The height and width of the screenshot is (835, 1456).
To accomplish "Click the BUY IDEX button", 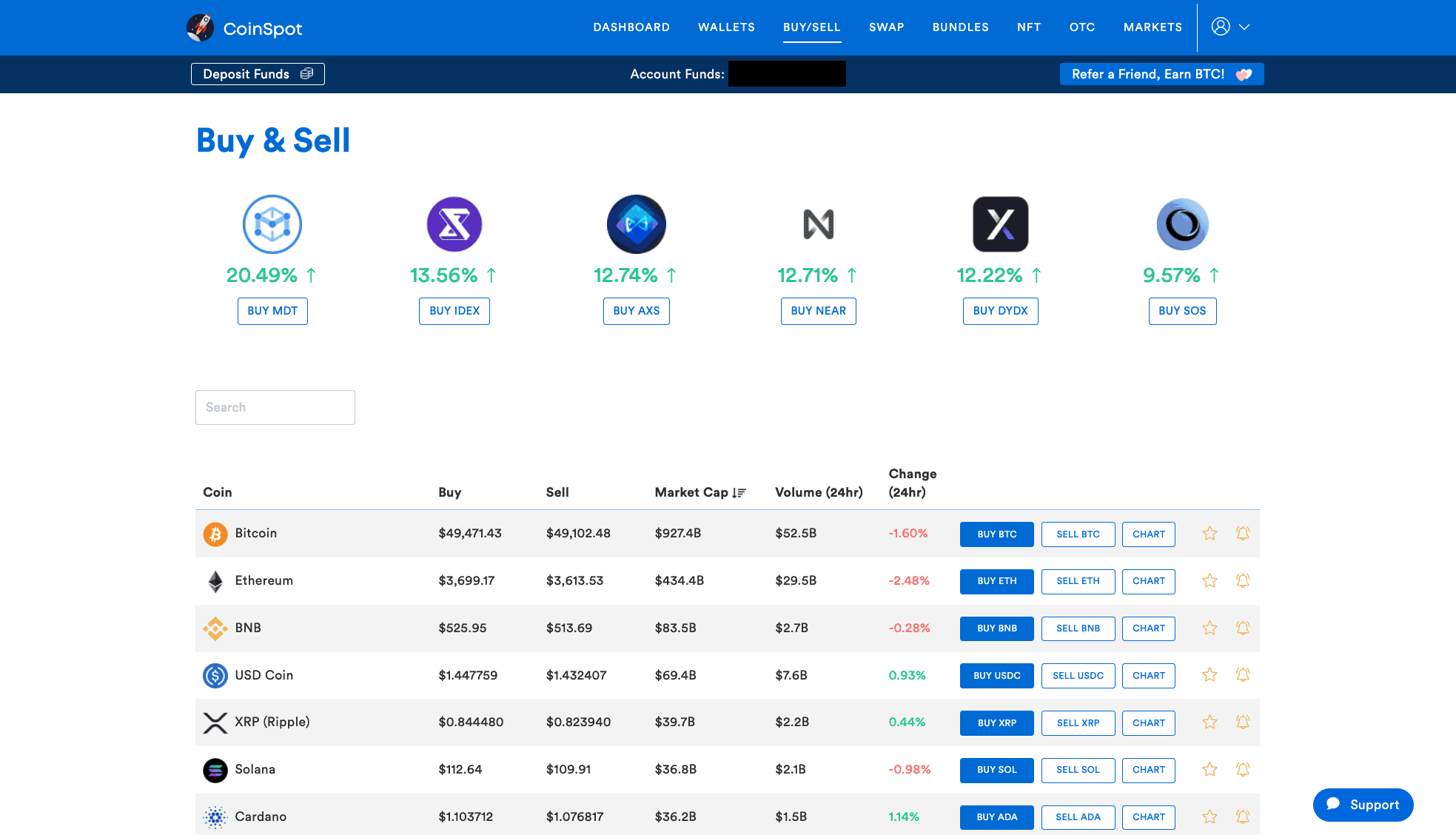I will (x=454, y=311).
